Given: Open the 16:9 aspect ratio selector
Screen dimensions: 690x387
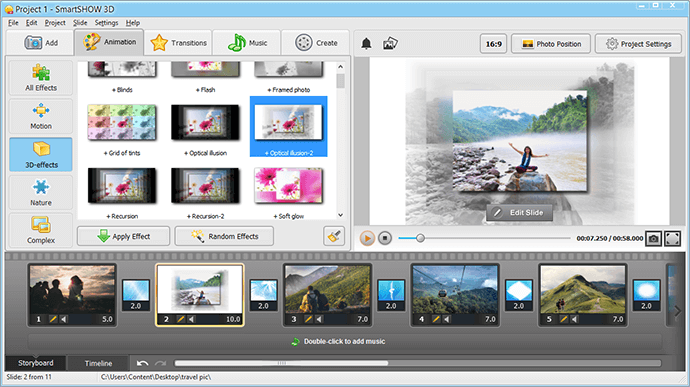Looking at the screenshot, I should (x=493, y=44).
